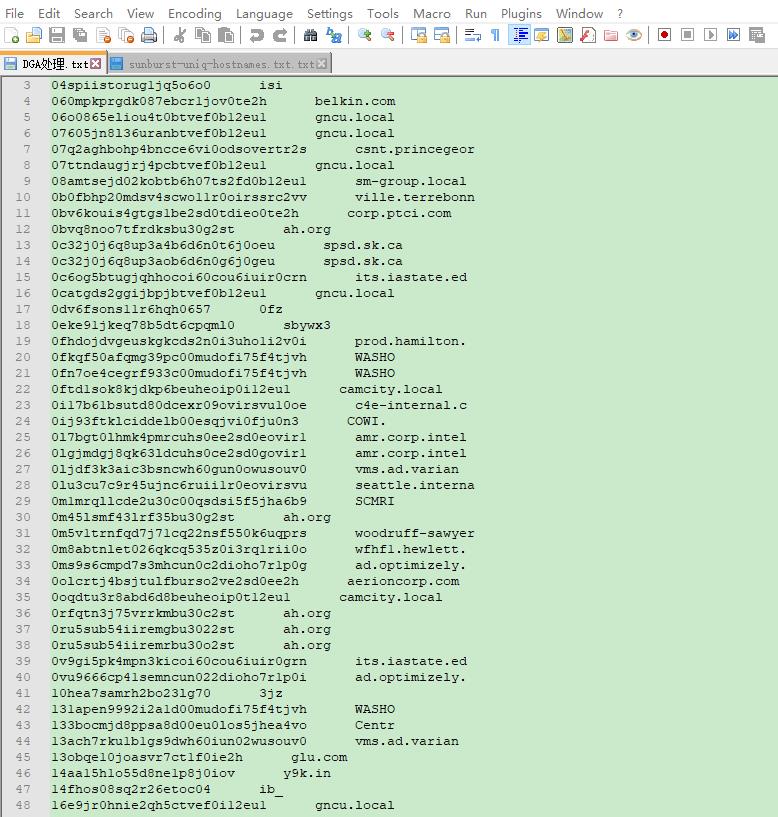Click the User defined language icon
778x817 pixels.
542,35
